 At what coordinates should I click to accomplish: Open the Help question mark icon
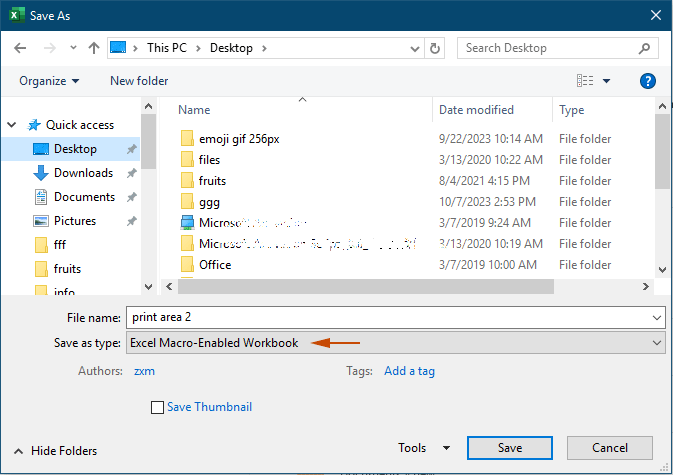(647, 81)
